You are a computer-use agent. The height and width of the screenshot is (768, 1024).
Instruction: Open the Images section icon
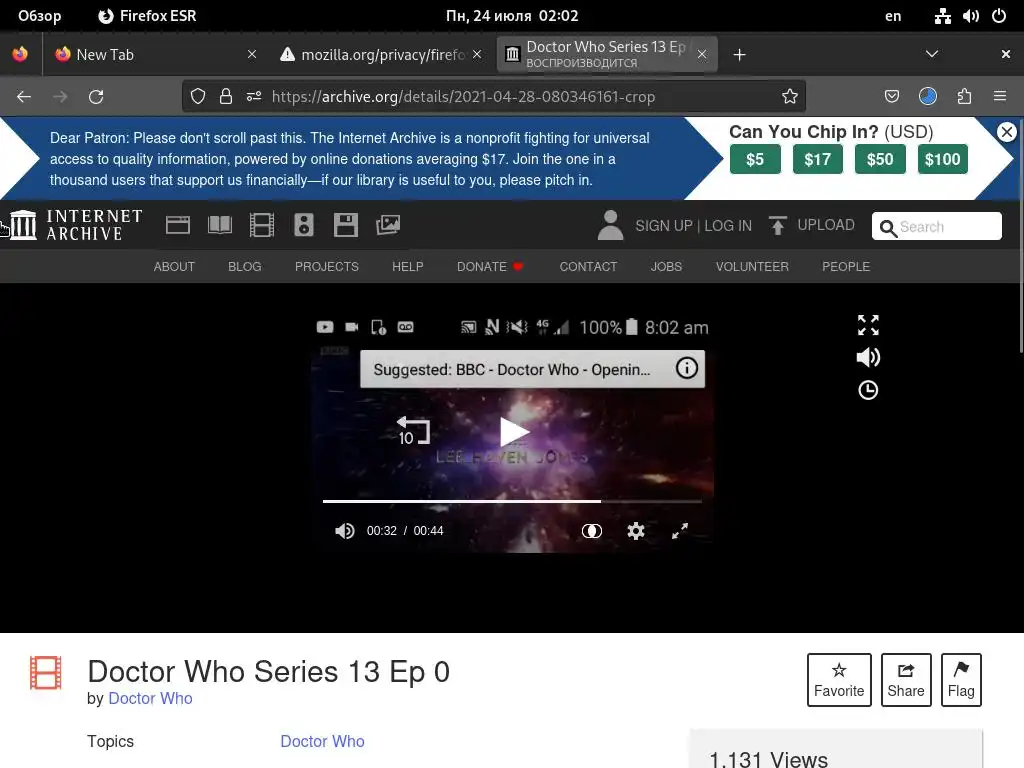point(388,225)
